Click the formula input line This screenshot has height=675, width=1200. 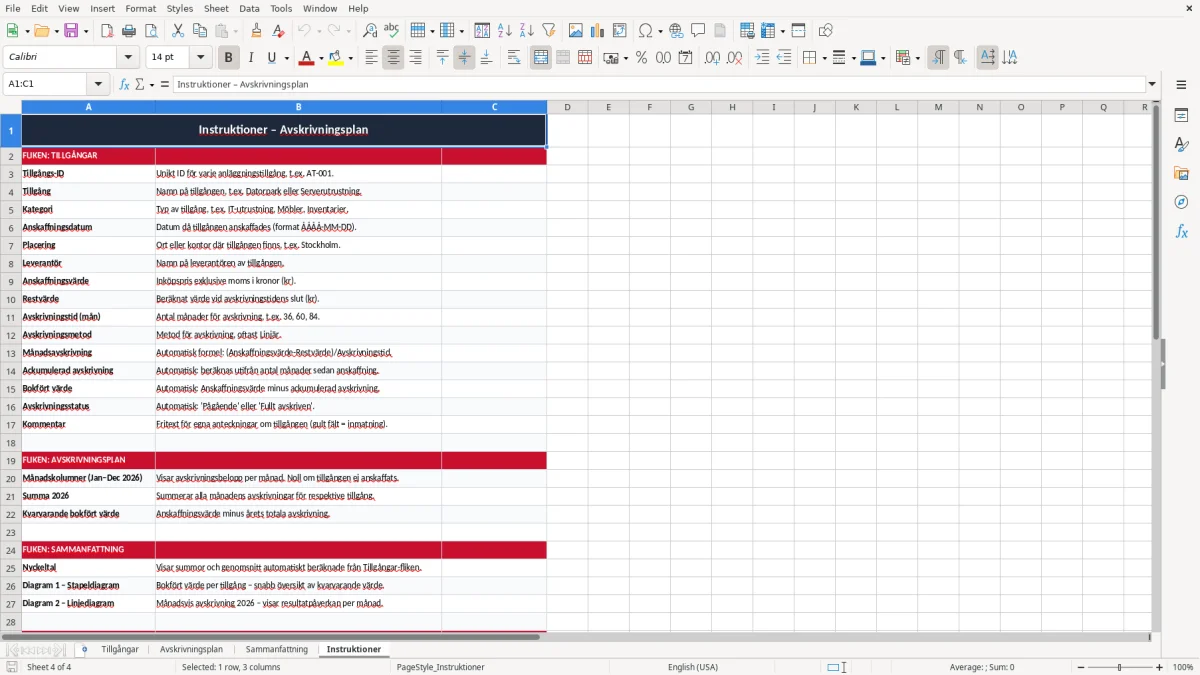[x=659, y=84]
